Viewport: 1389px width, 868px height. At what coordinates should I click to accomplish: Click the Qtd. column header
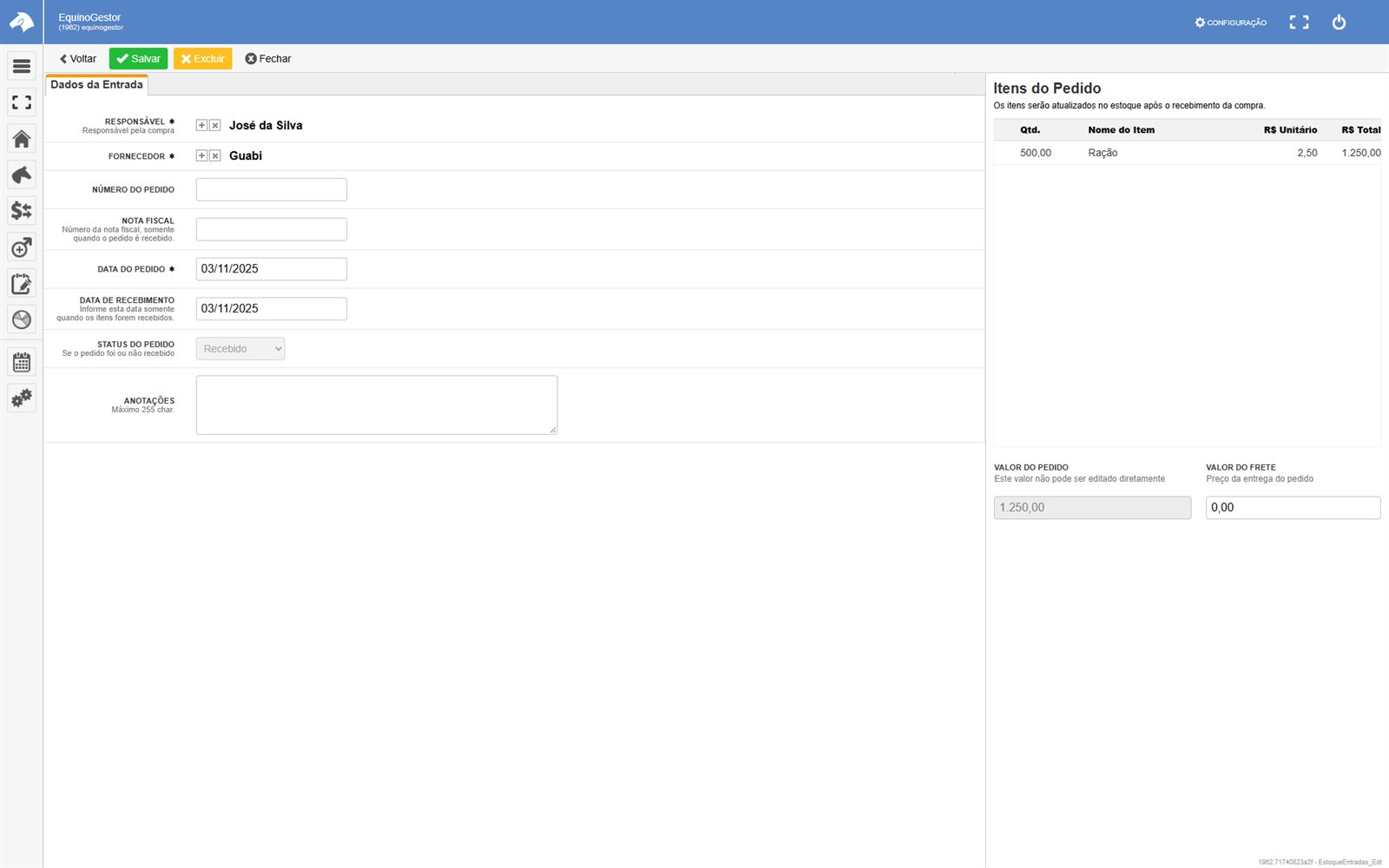[1030, 130]
